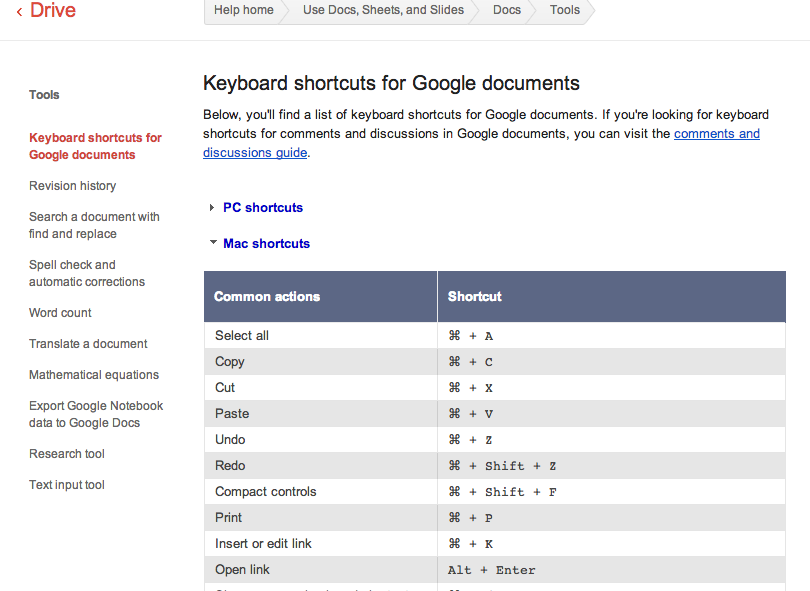The height and width of the screenshot is (591, 810).
Task: Go to the Help home breadcrumb
Action: point(244,10)
